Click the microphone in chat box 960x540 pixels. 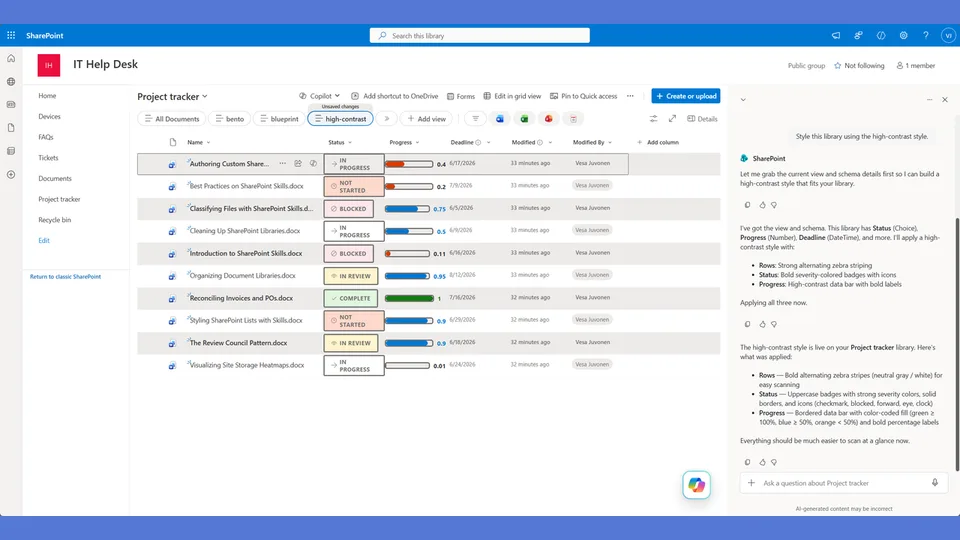pyautogui.click(x=935, y=483)
